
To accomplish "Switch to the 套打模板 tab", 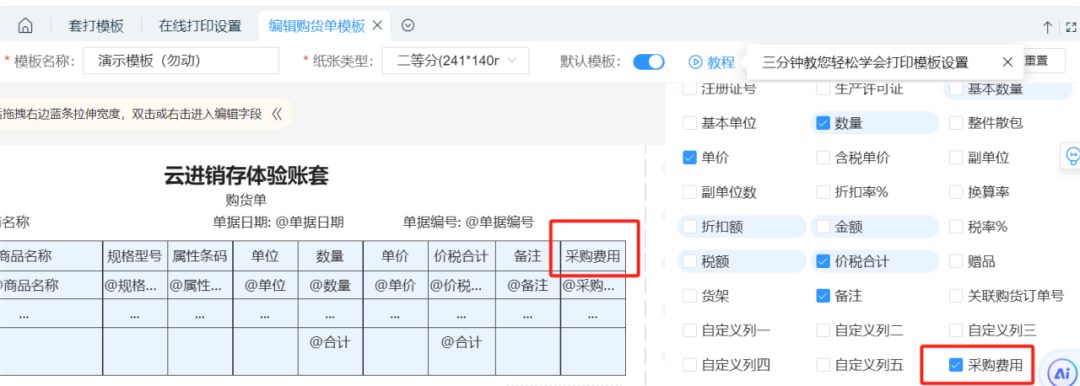I will point(96,26).
